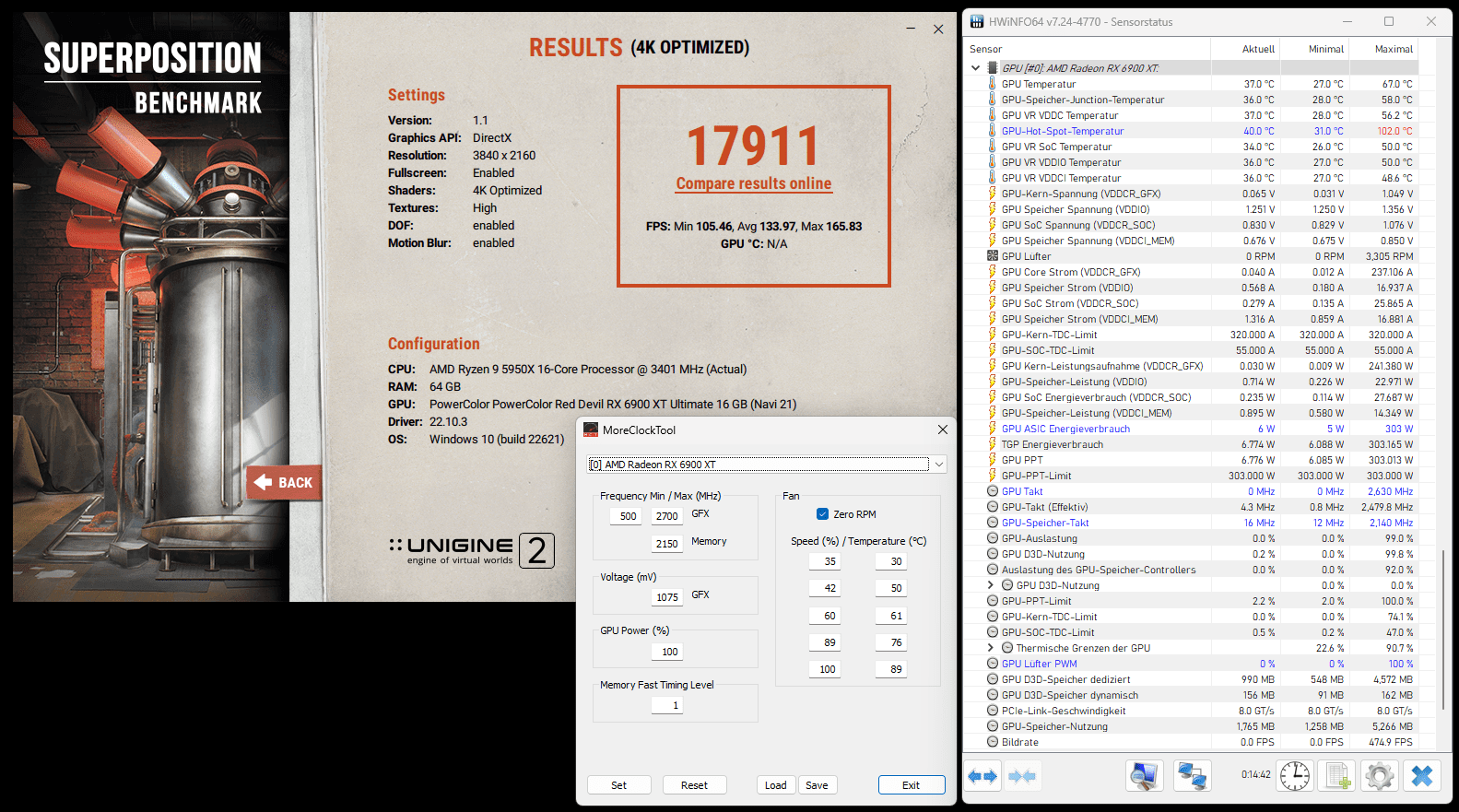Viewport: 1459px width, 812px height.
Task: Click fan speed field showing 35
Action: [x=825, y=561]
